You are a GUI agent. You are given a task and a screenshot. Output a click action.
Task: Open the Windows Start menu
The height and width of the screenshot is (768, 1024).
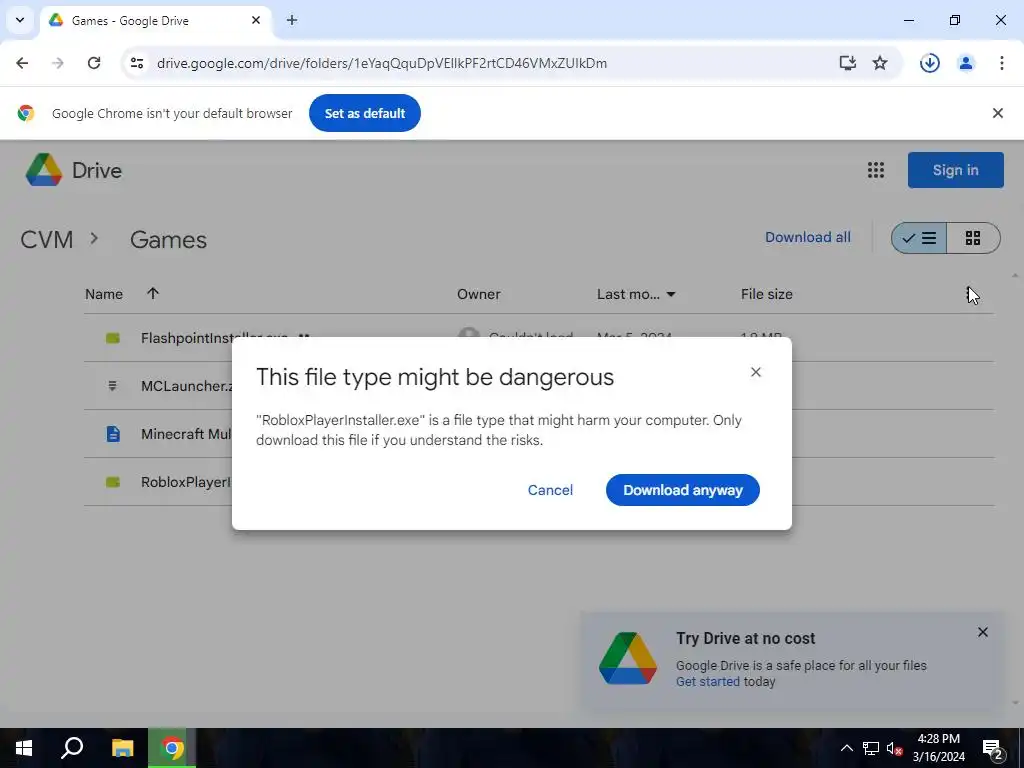coord(24,748)
